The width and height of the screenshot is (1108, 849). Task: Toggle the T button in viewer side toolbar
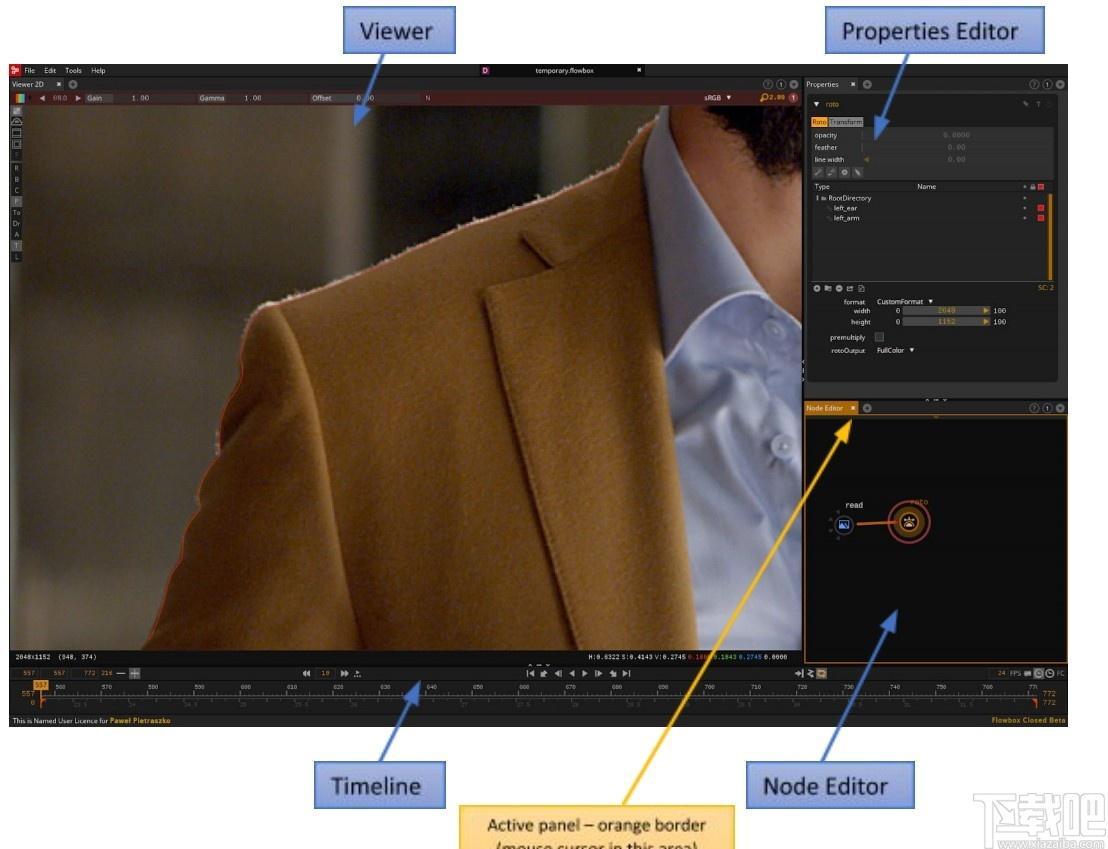[x=17, y=245]
